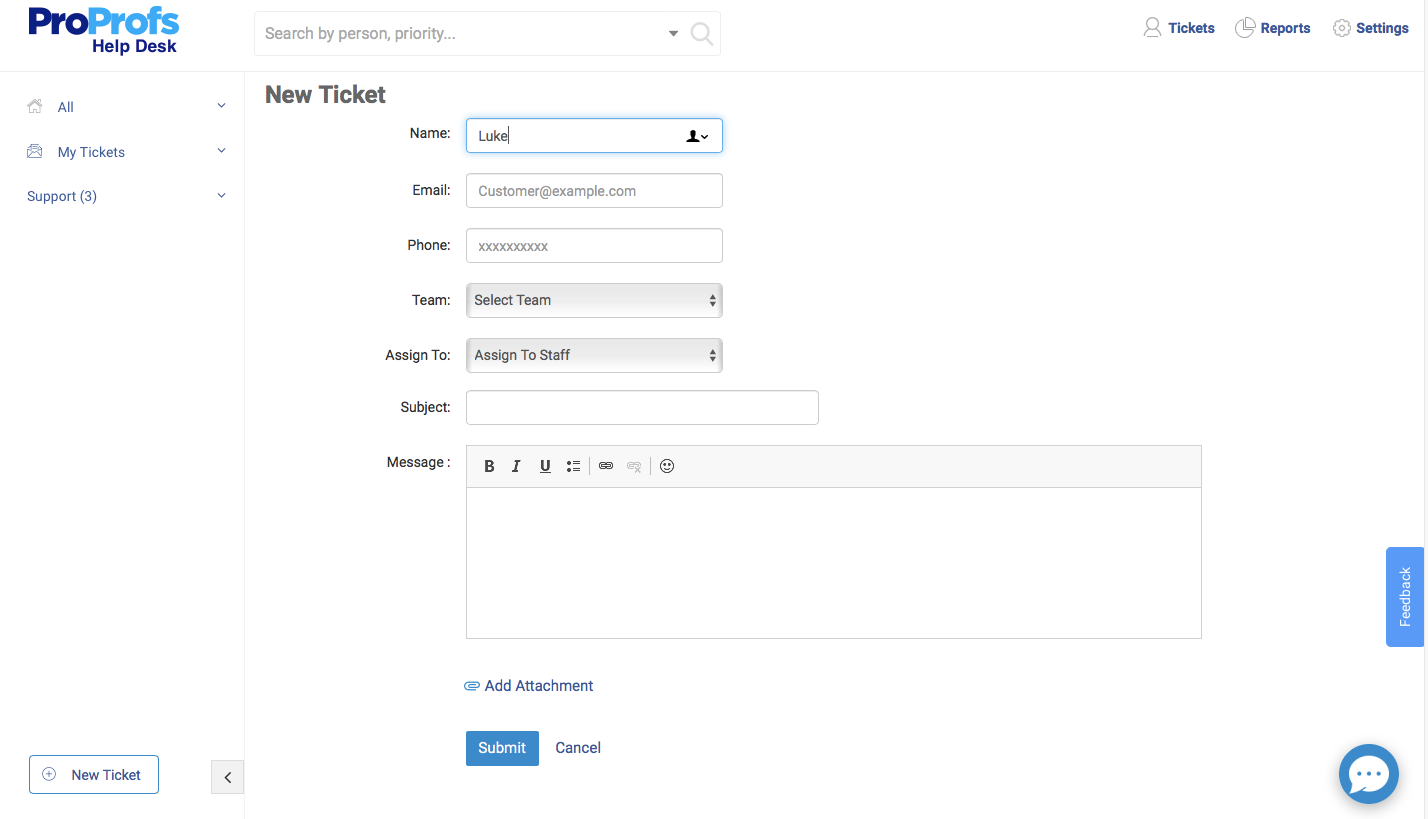
Task: Open the Reports menu
Action: pos(1273,28)
